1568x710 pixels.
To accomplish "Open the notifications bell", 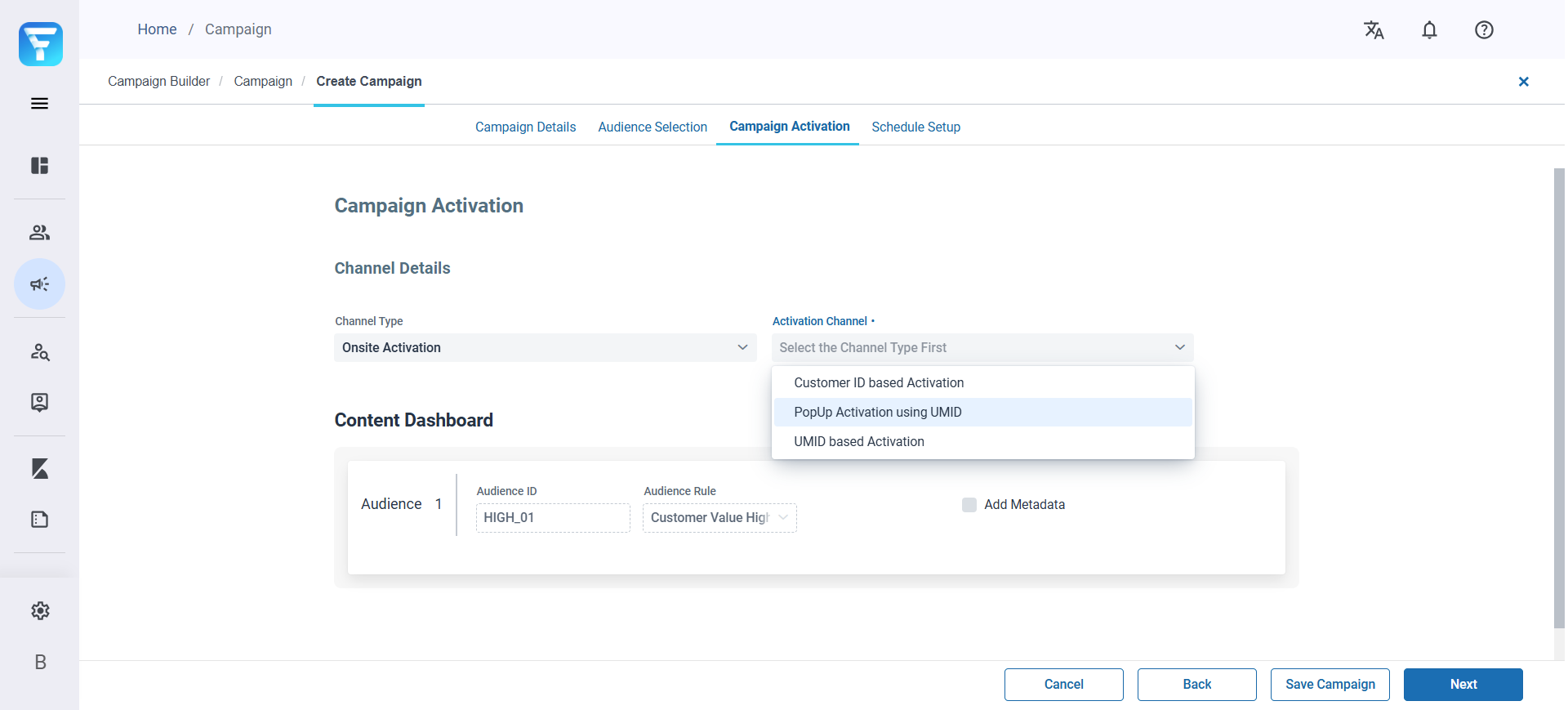I will (1429, 30).
